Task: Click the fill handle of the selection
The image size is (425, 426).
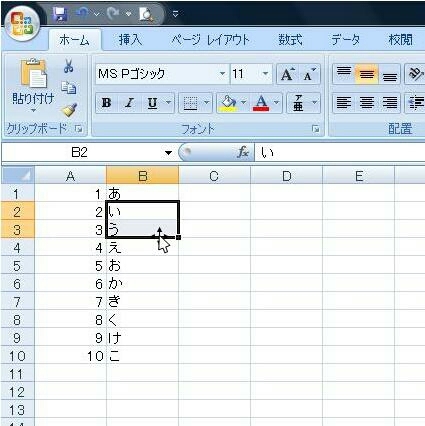Action: [179, 237]
